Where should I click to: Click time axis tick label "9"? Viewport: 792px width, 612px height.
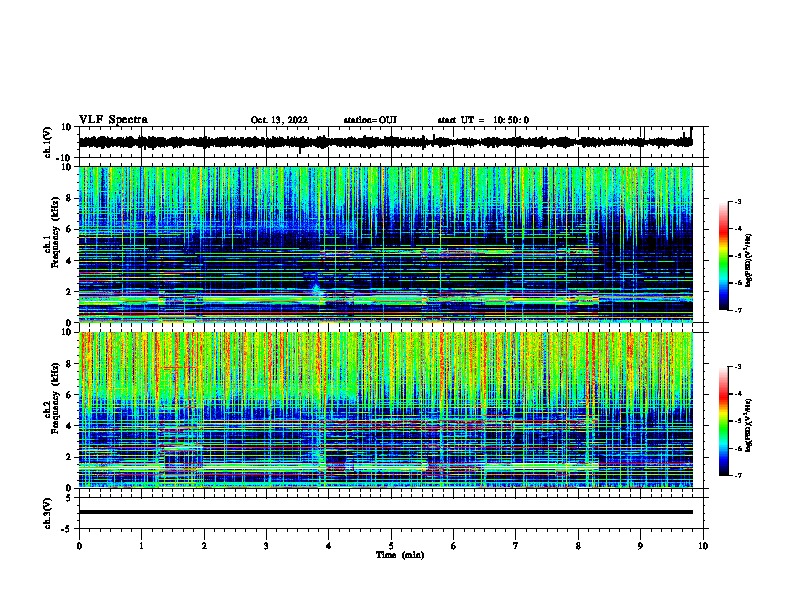coord(640,546)
